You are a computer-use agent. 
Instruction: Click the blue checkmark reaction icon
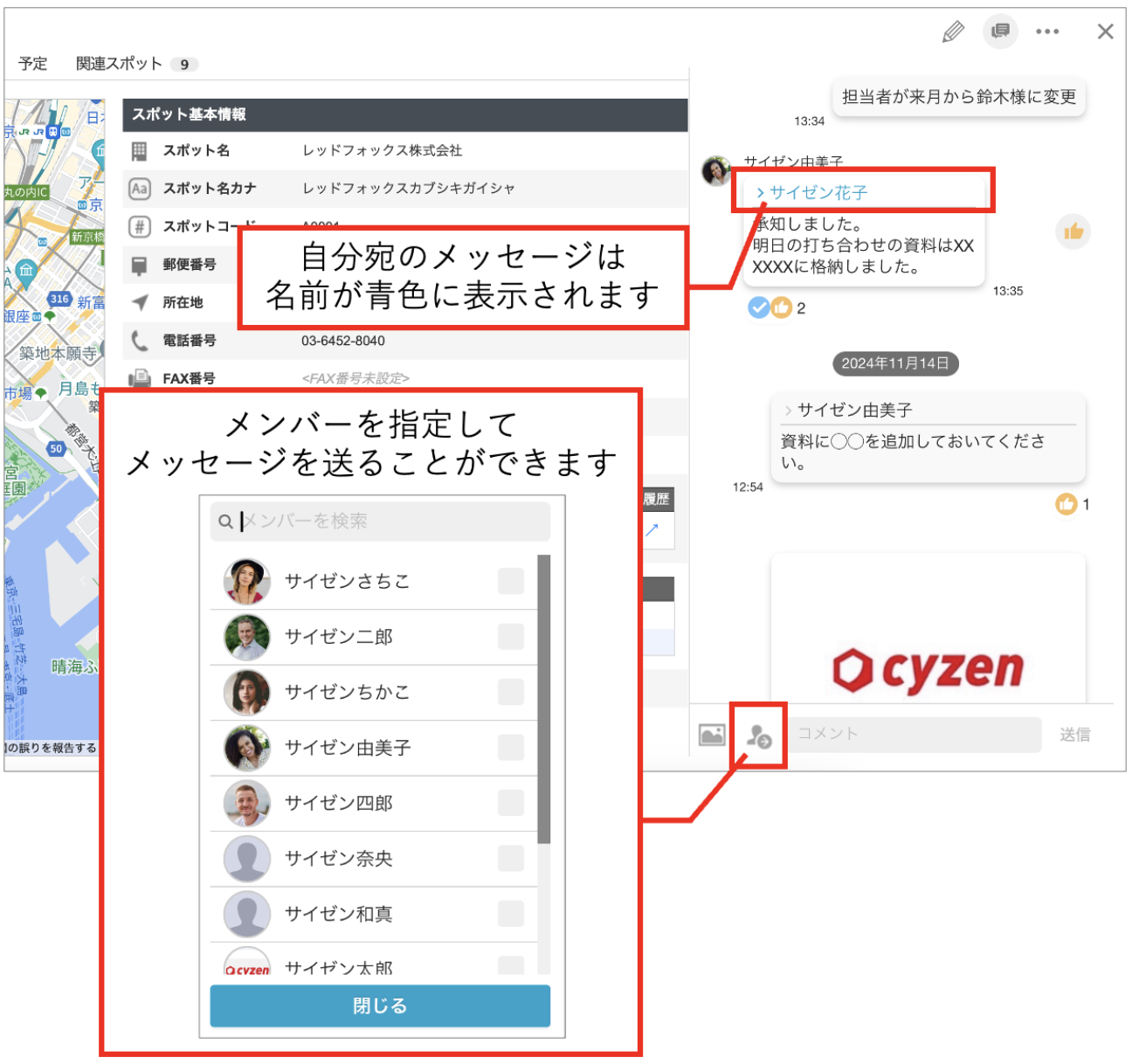pos(758,307)
